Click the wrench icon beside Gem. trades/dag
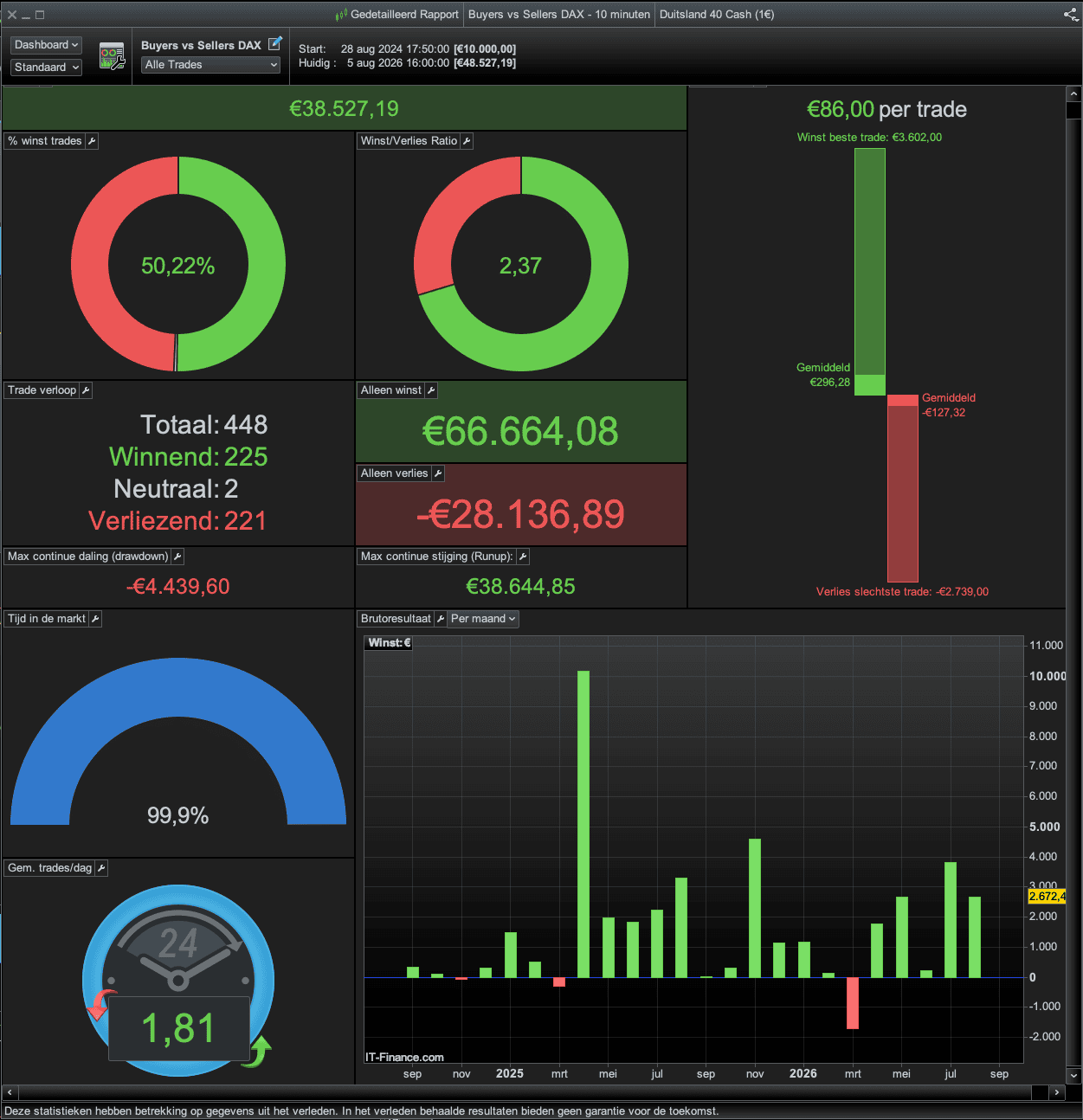Screen dimensions: 1083x1120 [x=101, y=868]
